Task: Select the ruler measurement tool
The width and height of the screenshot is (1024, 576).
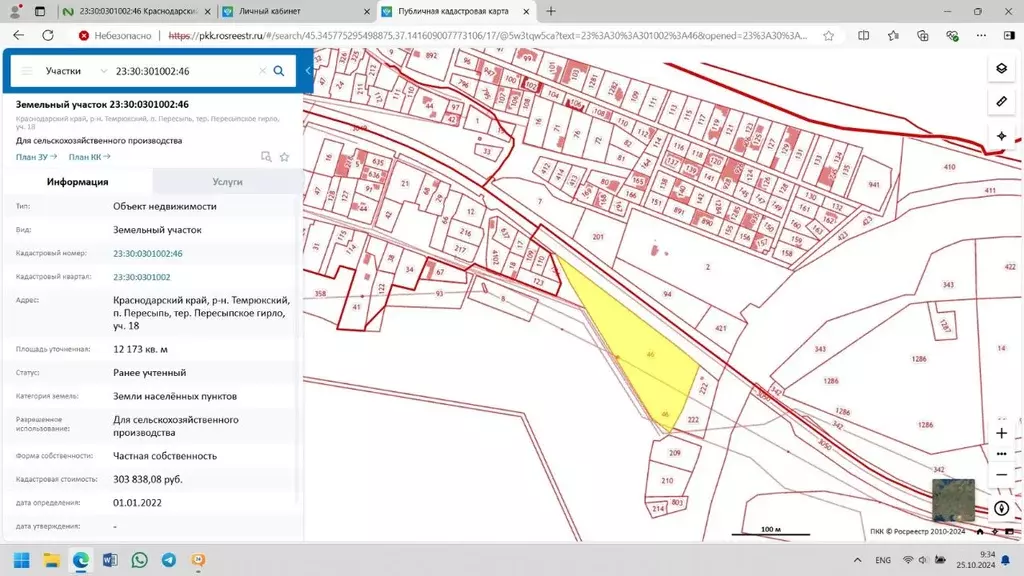Action: click(x=1001, y=102)
